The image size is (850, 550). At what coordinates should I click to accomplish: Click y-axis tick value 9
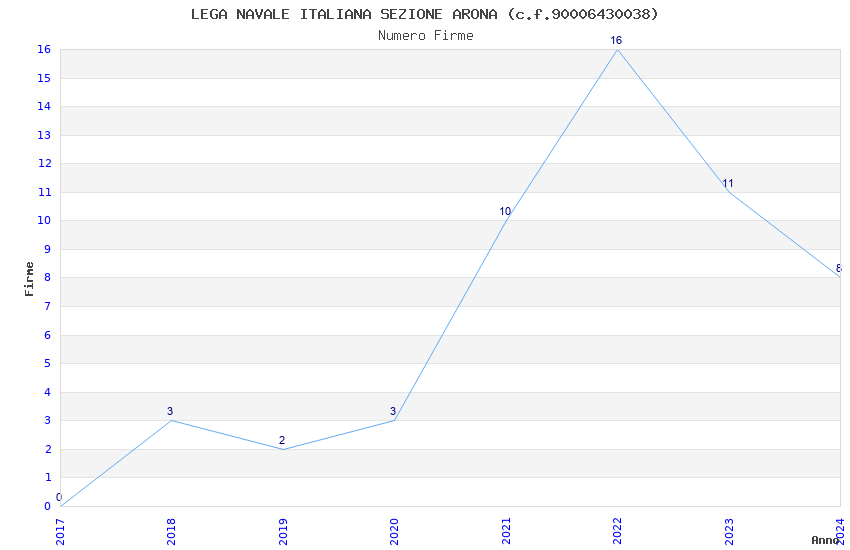48,250
